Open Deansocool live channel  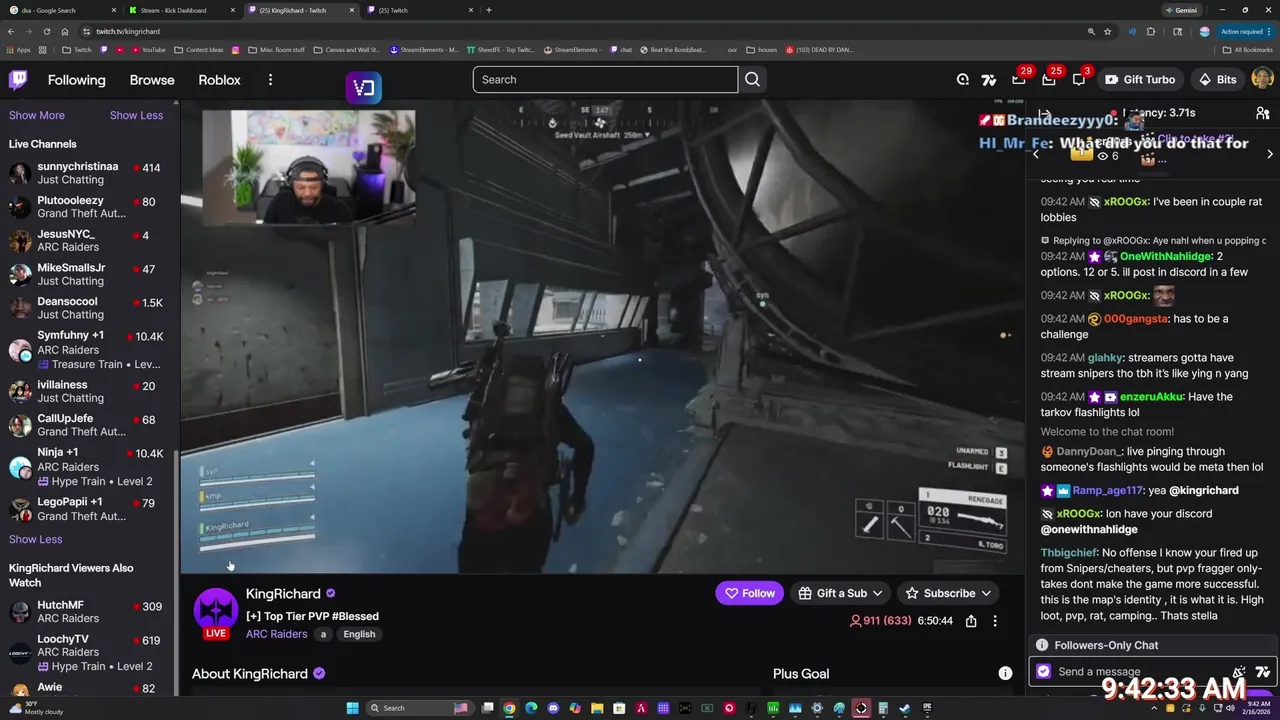[88, 308]
